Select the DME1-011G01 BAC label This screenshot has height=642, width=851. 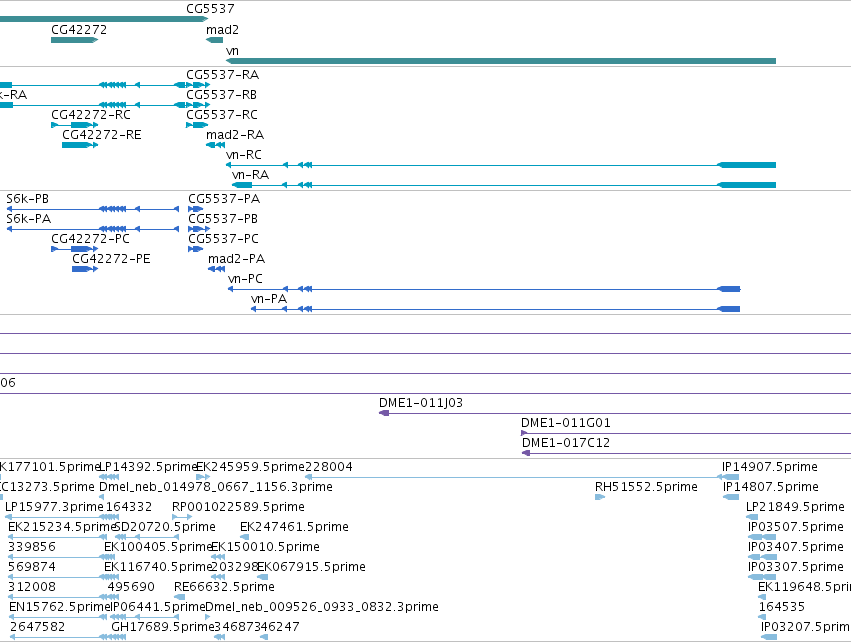(x=566, y=423)
